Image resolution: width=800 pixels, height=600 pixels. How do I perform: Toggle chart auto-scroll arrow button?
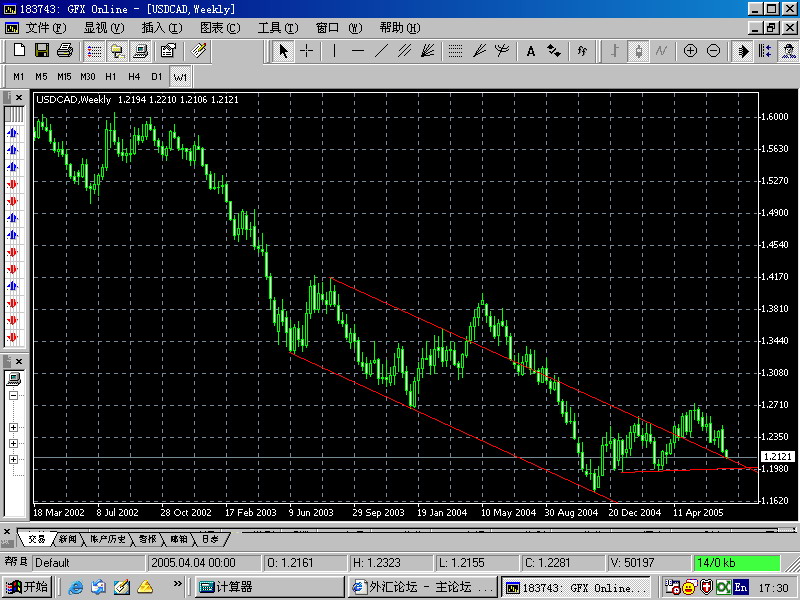[743, 51]
